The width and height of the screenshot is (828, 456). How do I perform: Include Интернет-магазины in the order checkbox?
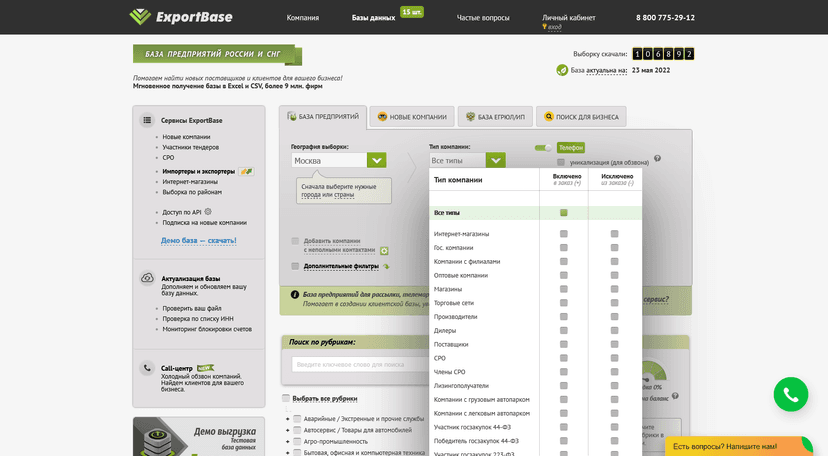(563, 234)
